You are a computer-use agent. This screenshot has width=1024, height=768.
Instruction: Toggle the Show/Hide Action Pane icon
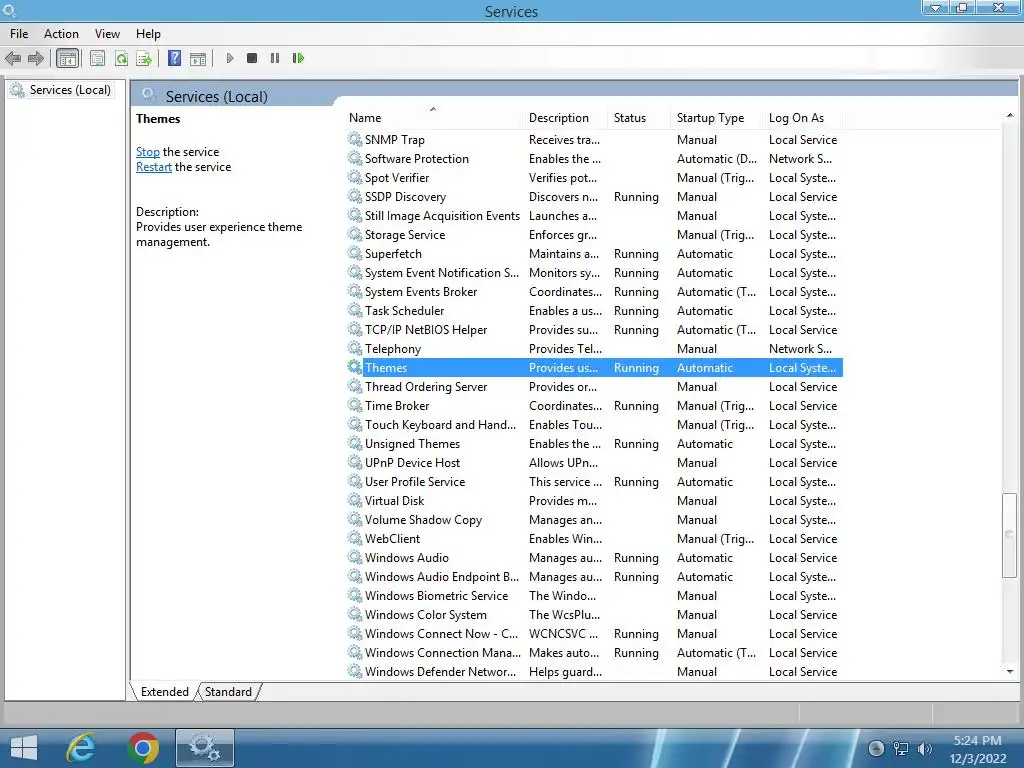click(x=198, y=59)
